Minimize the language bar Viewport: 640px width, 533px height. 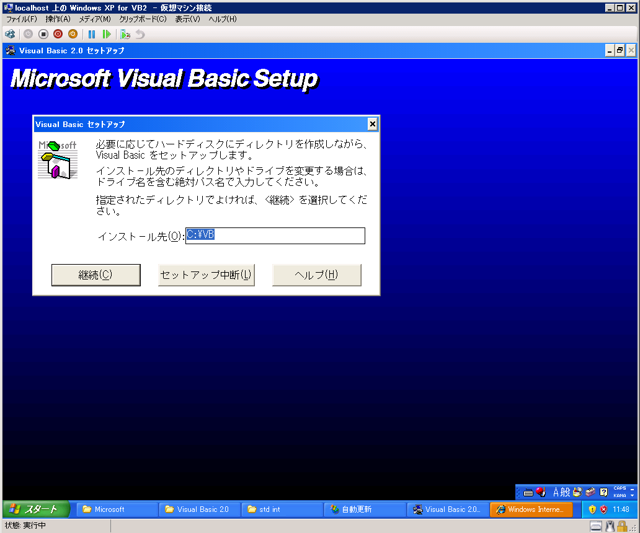click(632, 489)
